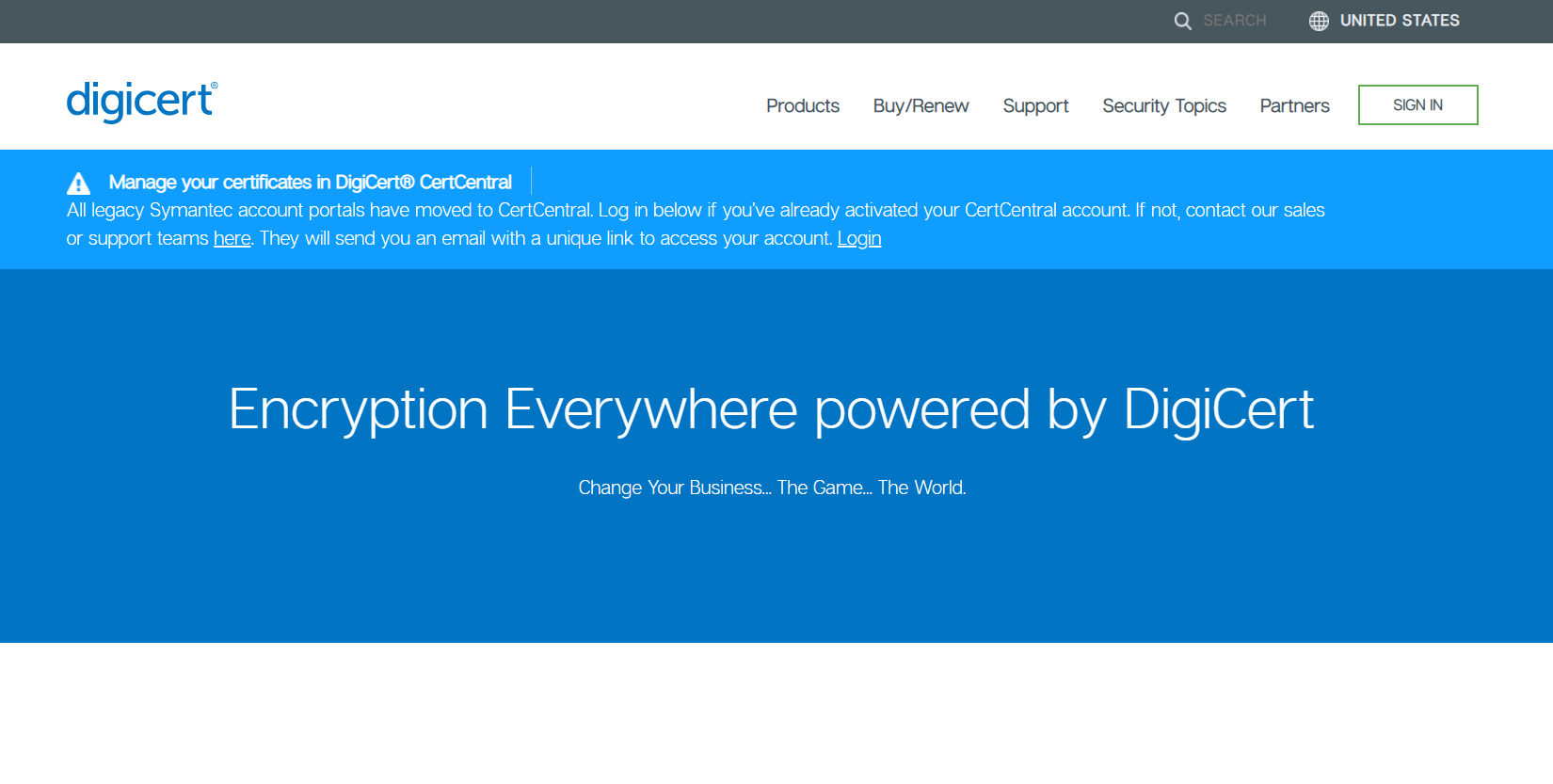Screen dimensions: 1553x784
Task: Focus the SEARCH text field
Action: click(1234, 21)
